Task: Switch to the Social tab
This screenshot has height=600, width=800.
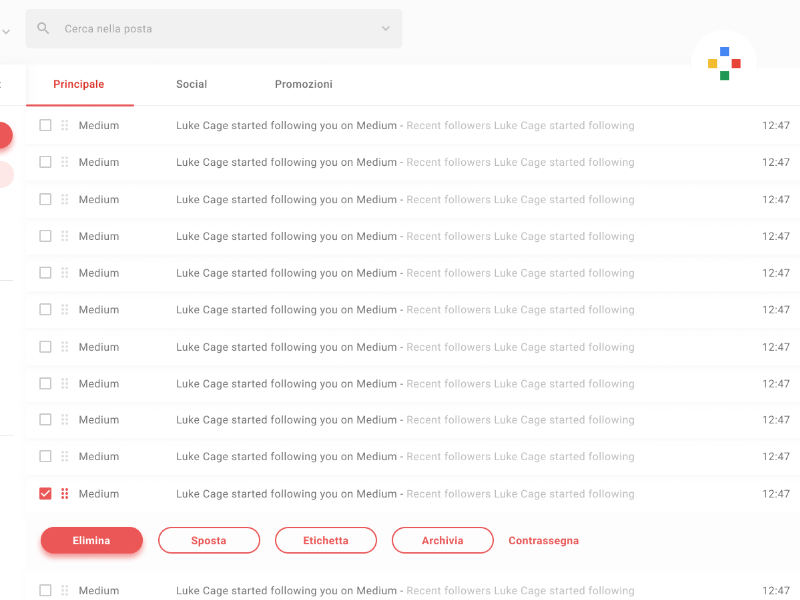Action: tap(191, 84)
